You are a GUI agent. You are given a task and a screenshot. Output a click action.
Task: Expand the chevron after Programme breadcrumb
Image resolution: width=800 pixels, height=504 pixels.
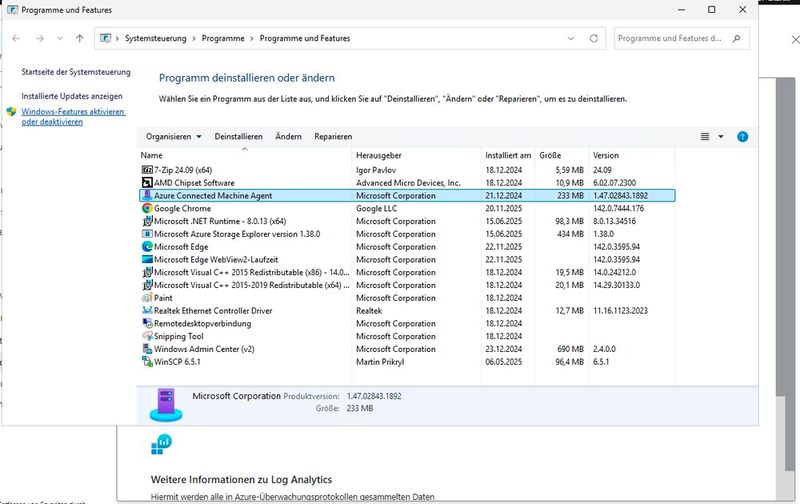[252, 38]
